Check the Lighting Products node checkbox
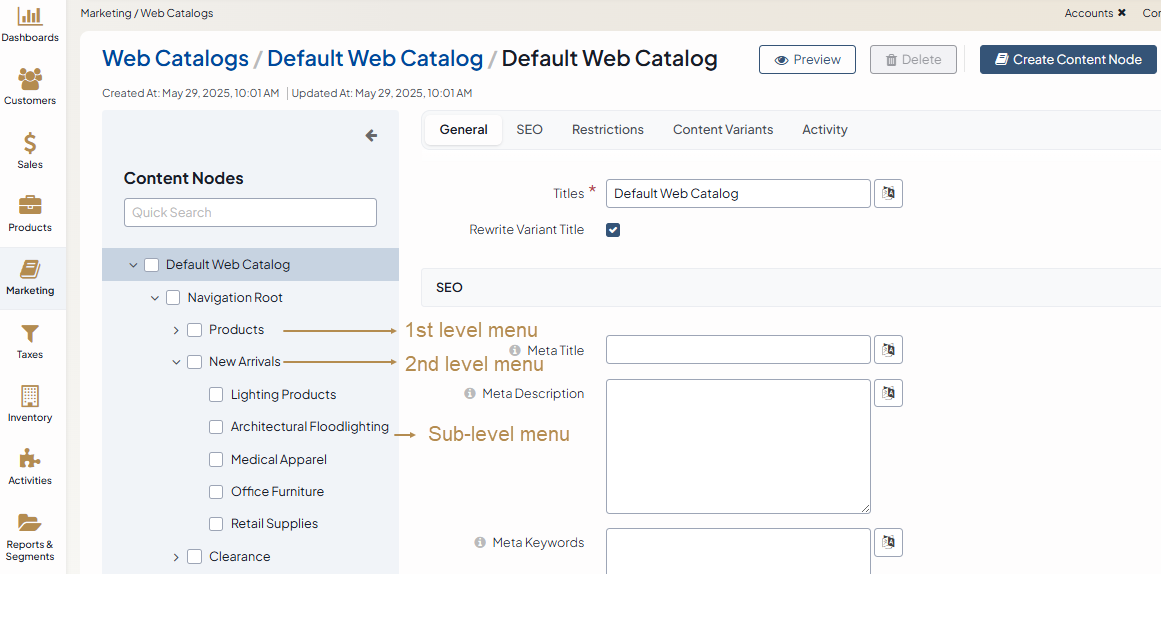Screen dimensions: 1161x632 (216, 395)
